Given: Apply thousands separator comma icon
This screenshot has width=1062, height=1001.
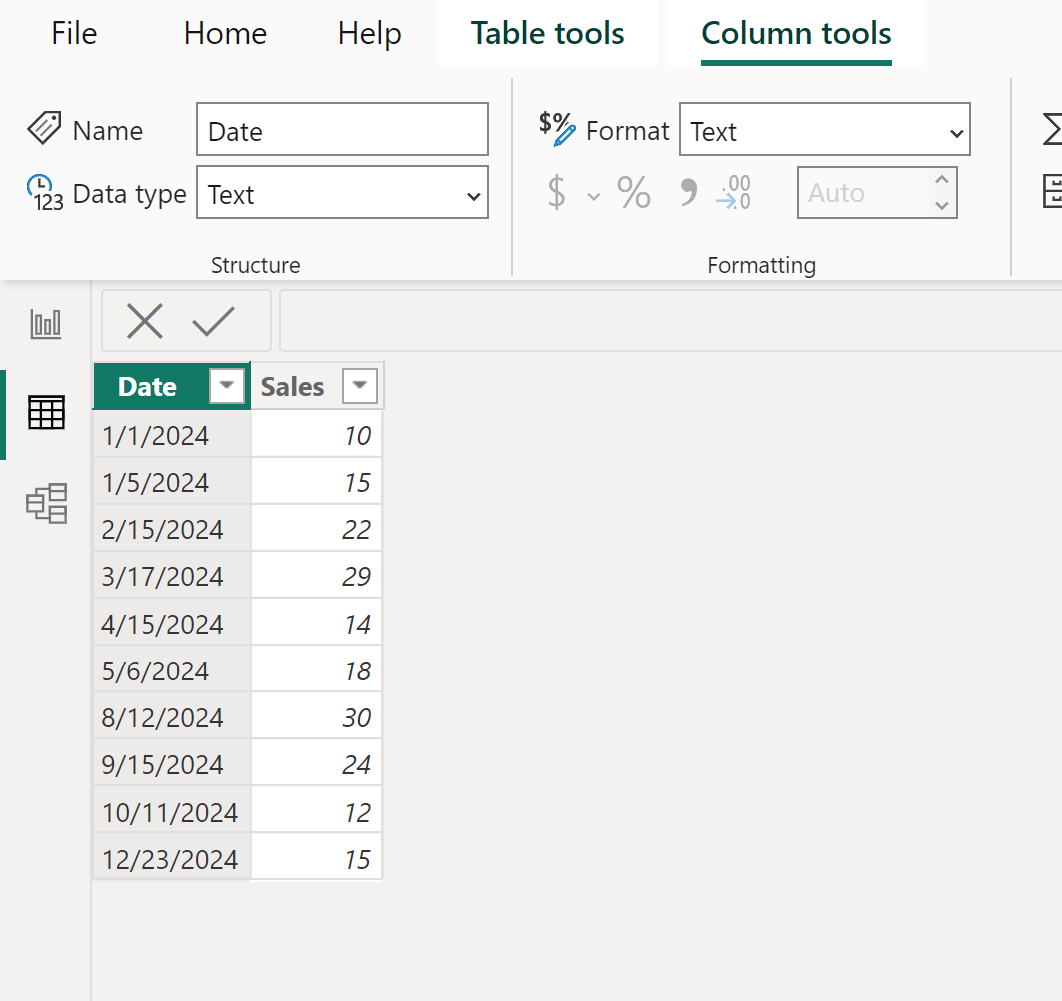Looking at the screenshot, I should [x=688, y=192].
